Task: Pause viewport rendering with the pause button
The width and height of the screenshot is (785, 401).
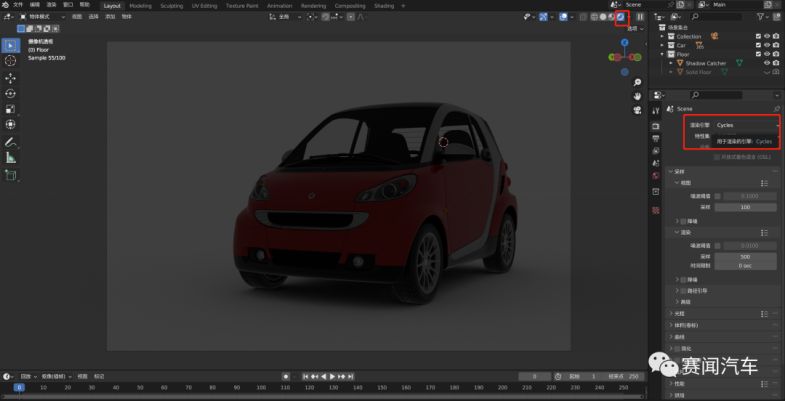Action: [x=640, y=17]
